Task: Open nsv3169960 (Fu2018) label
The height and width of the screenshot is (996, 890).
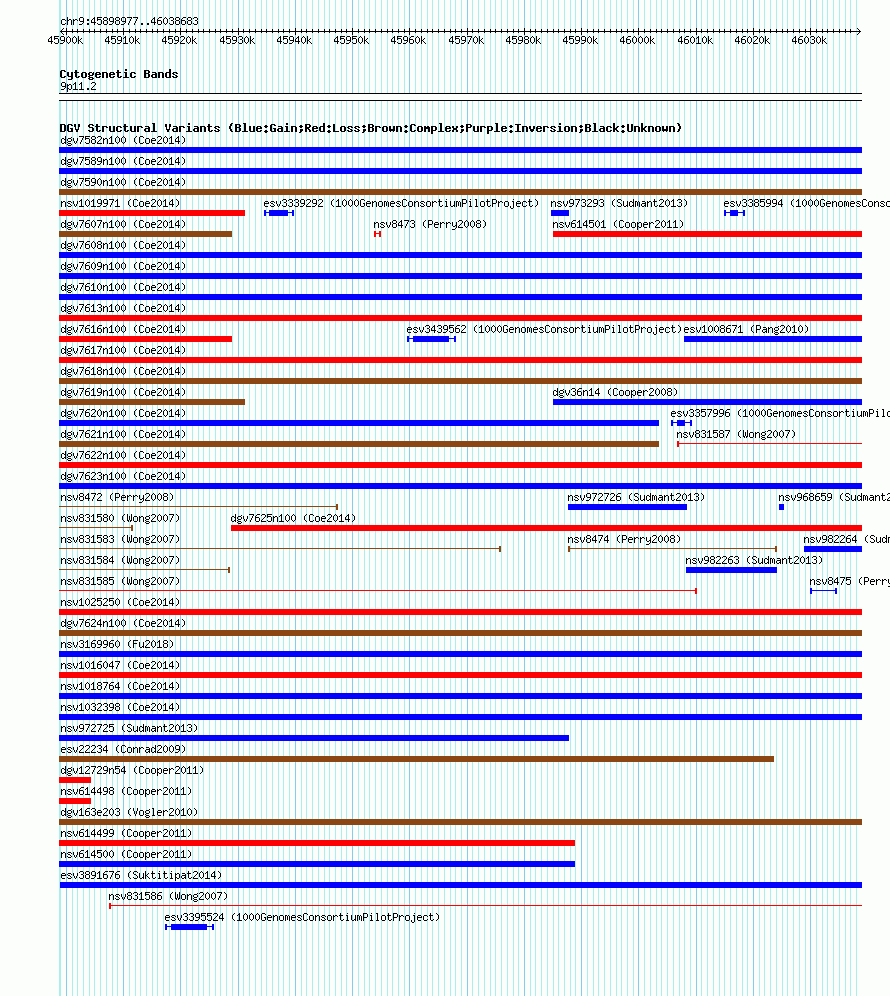Action: coord(117,643)
